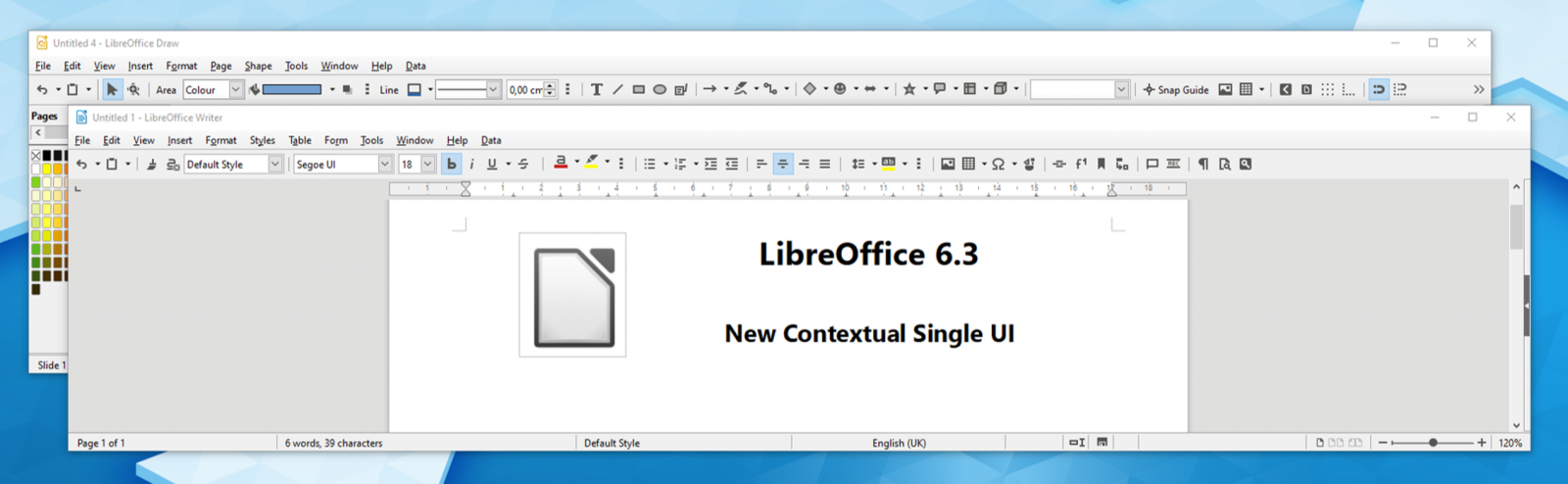Open the Shape menu in Draw
The height and width of the screenshot is (484, 1568).
tap(258, 66)
